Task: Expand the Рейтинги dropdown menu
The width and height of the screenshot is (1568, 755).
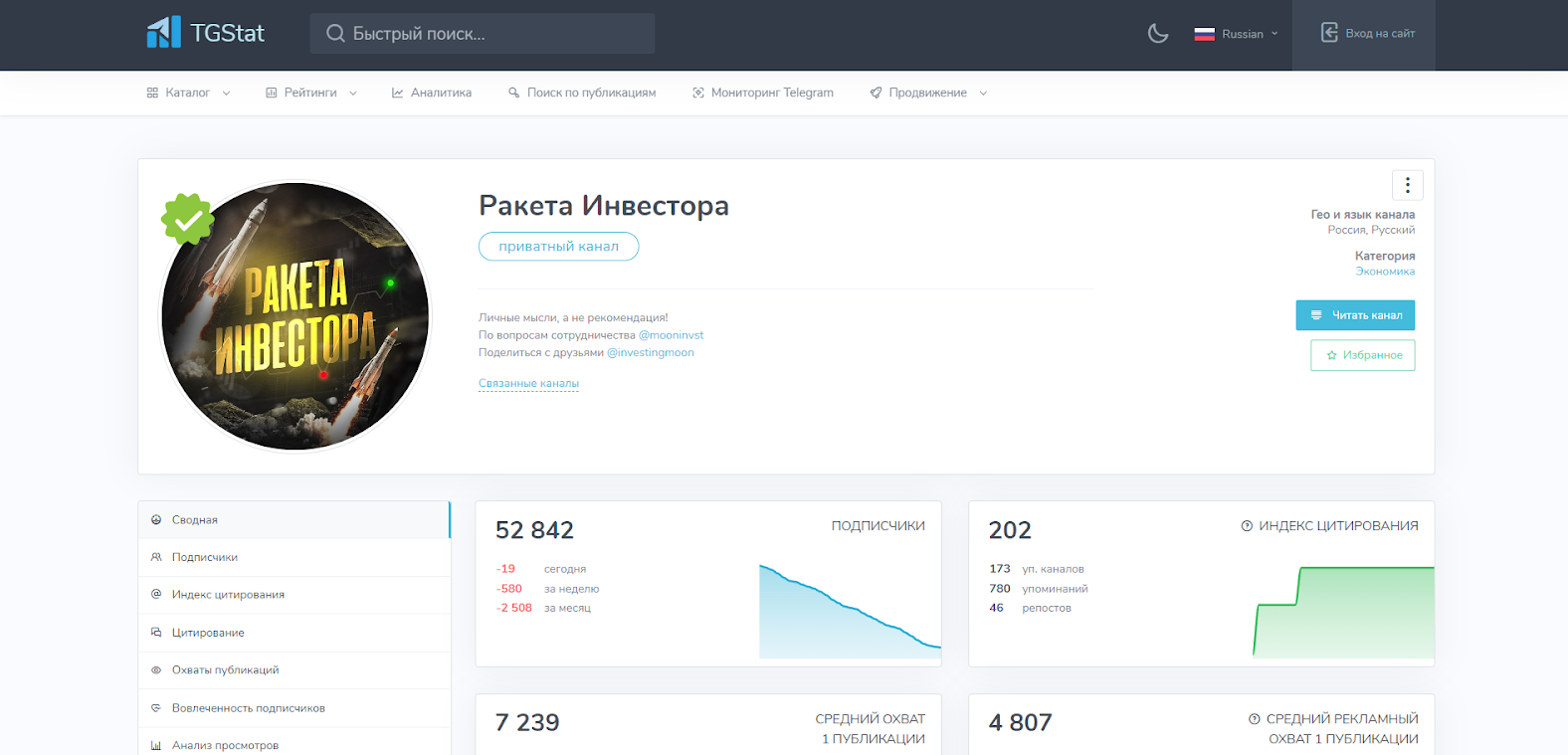Action: tap(310, 93)
